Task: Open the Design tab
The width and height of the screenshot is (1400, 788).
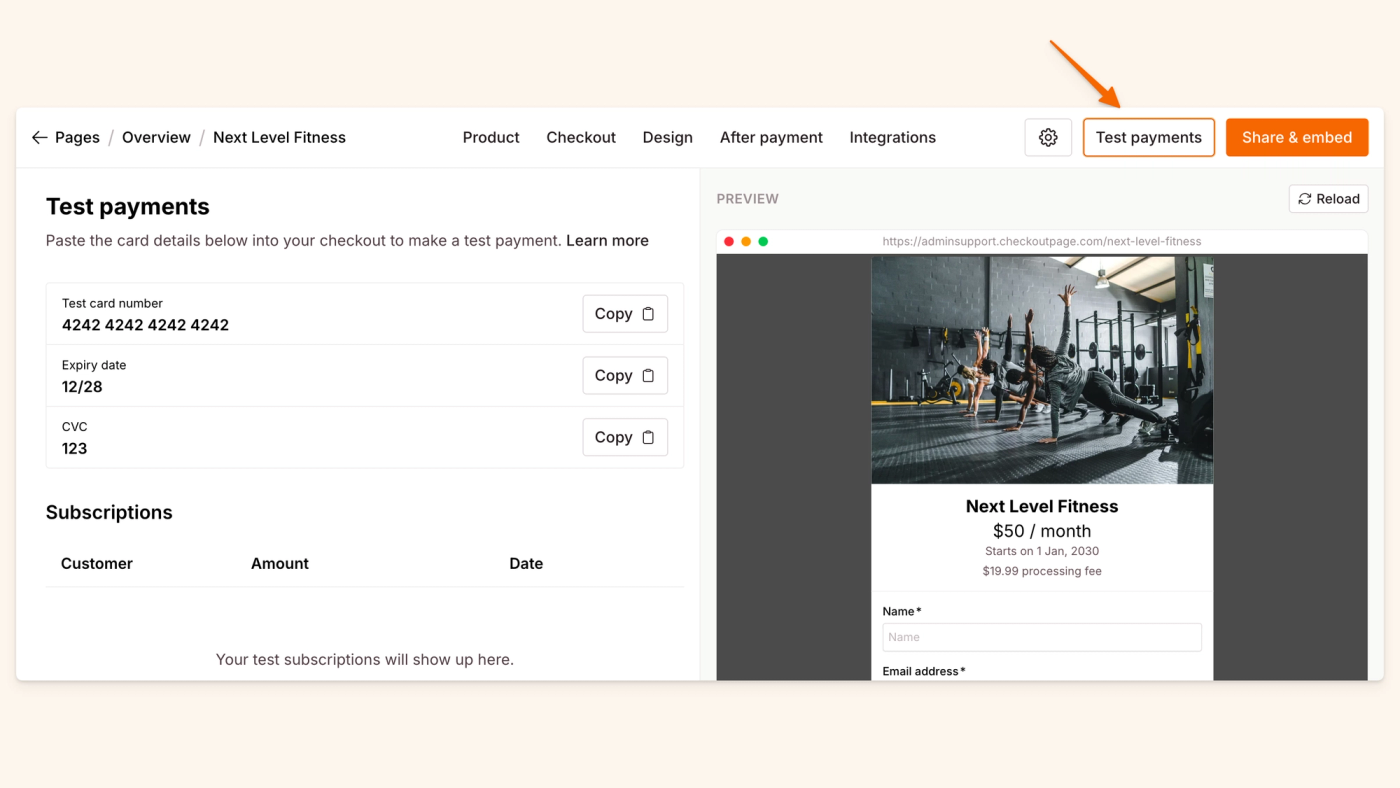Action: [x=668, y=138]
